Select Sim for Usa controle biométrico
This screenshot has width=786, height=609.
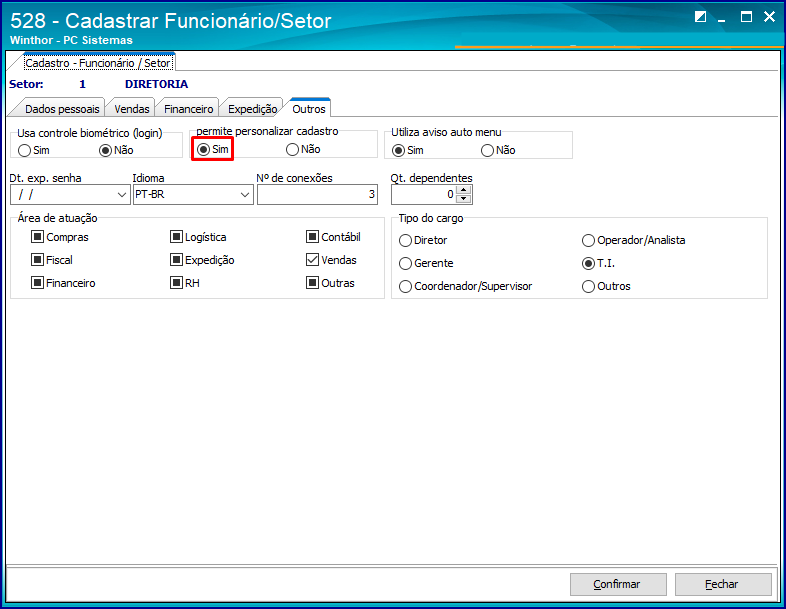(34, 150)
